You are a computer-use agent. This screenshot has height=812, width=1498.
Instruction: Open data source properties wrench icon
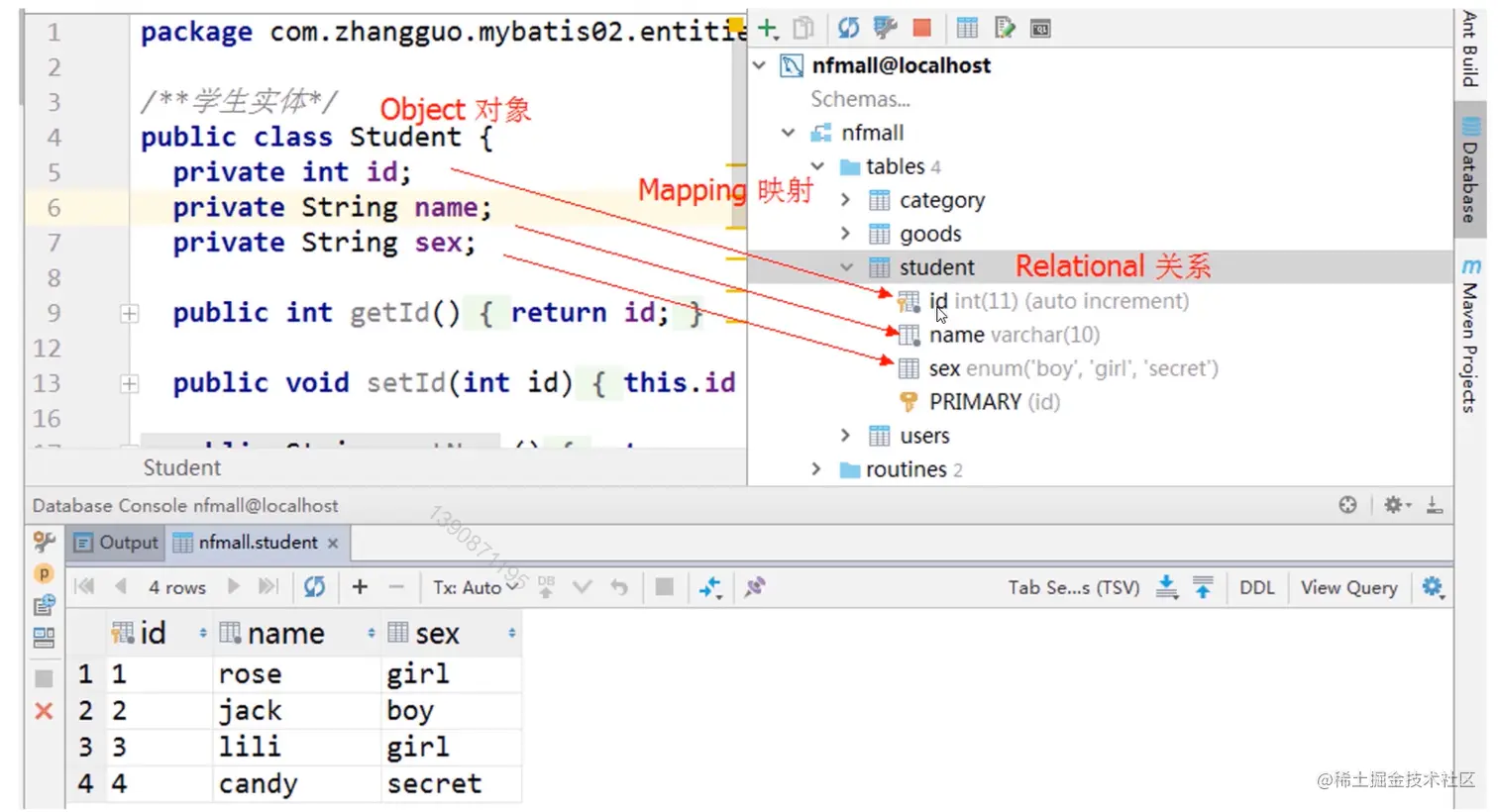(885, 29)
